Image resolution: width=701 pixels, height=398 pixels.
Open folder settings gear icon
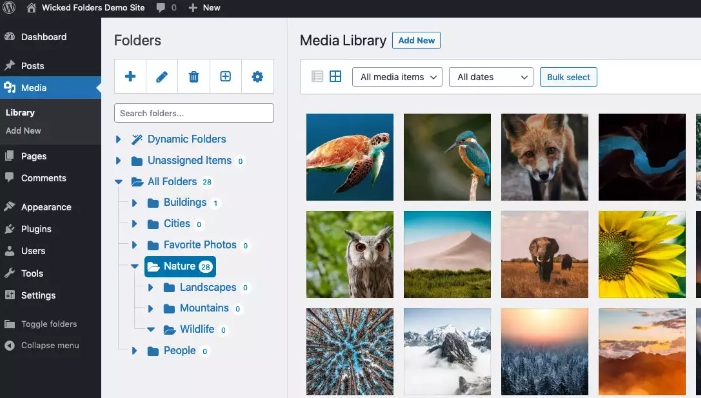[257, 76]
